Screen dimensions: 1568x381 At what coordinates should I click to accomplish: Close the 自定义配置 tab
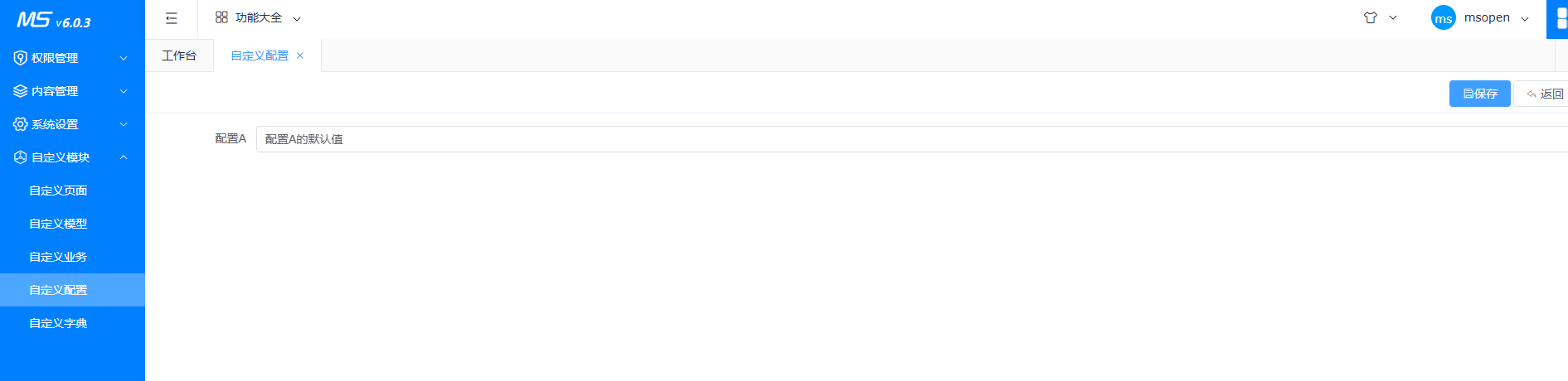pyautogui.click(x=300, y=55)
